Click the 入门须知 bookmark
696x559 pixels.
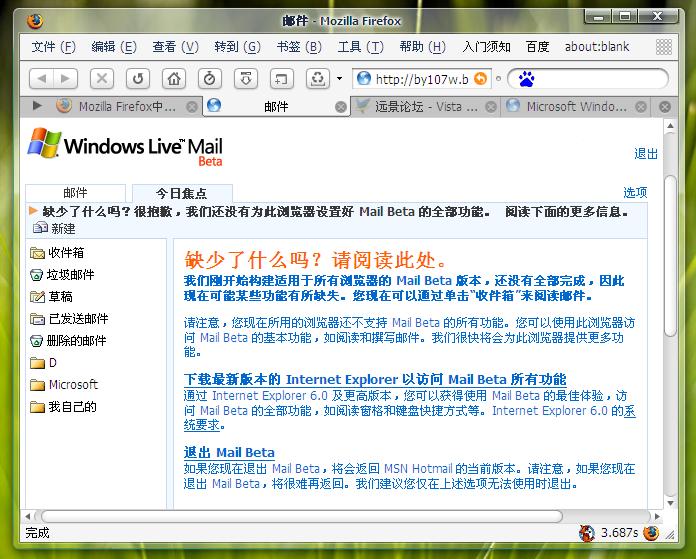(486, 47)
